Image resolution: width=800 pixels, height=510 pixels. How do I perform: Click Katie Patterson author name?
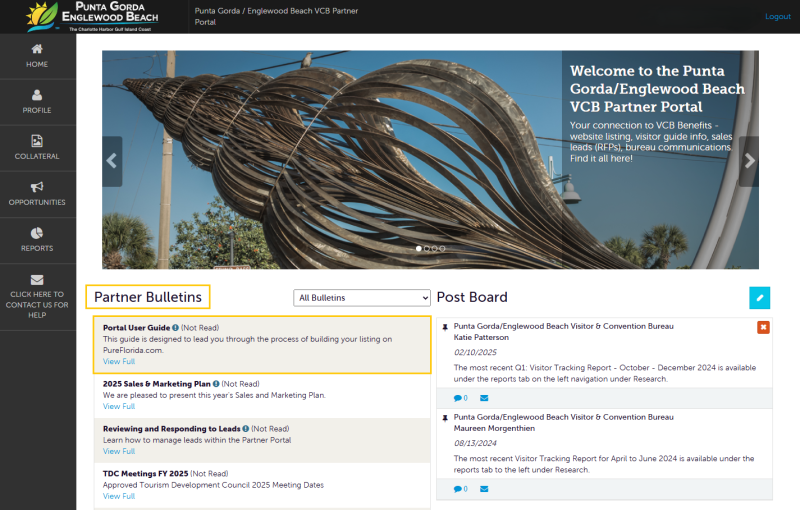481,338
